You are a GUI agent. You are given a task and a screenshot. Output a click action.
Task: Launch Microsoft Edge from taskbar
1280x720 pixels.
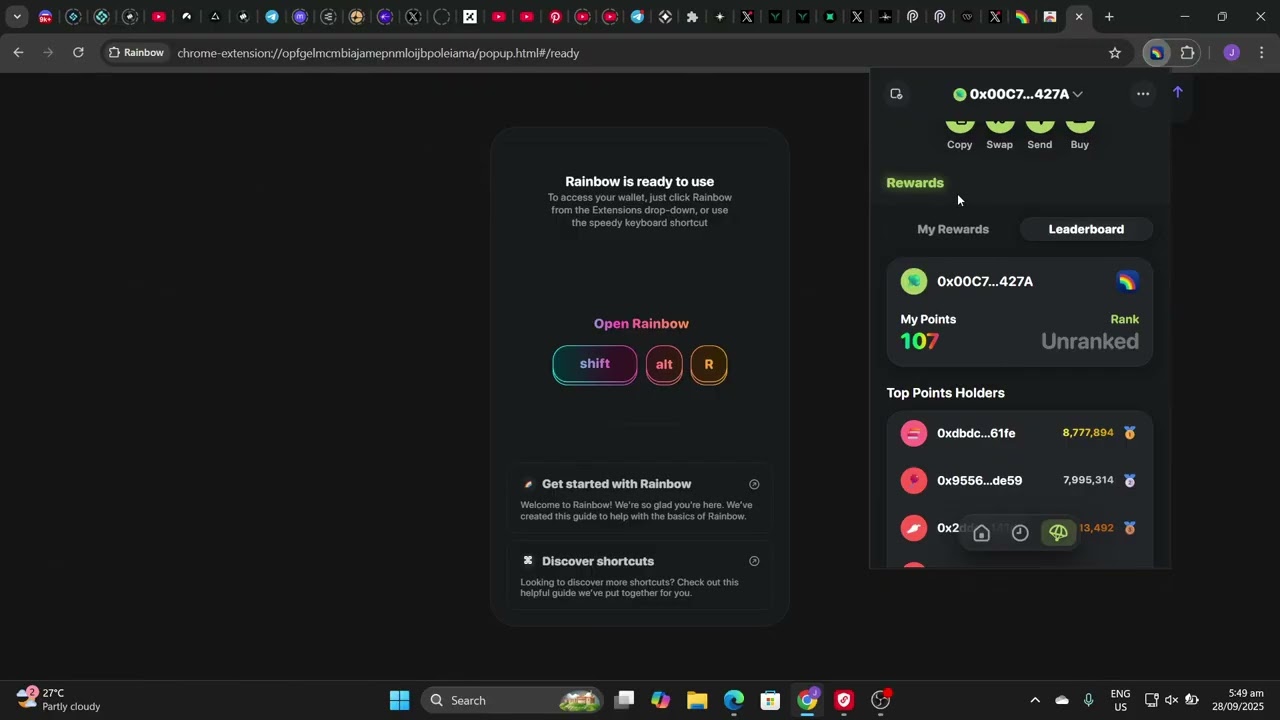[x=734, y=700]
